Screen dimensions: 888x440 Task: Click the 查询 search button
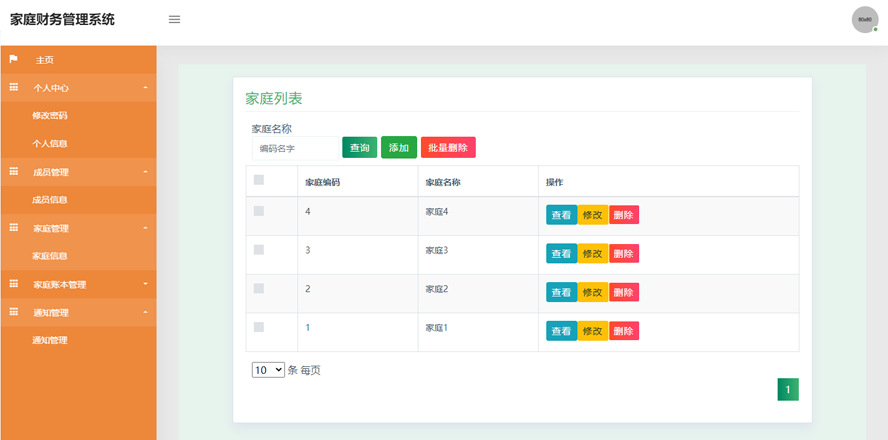click(360, 147)
